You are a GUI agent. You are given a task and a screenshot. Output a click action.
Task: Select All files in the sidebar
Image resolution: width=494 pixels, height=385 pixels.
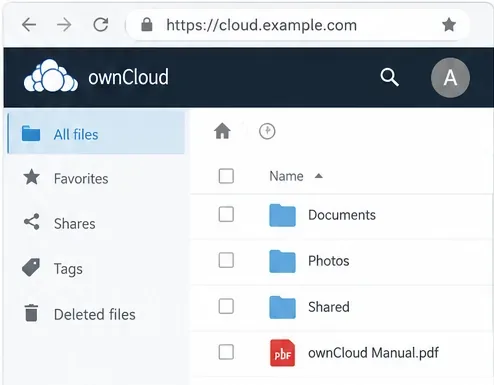pyautogui.click(x=96, y=133)
